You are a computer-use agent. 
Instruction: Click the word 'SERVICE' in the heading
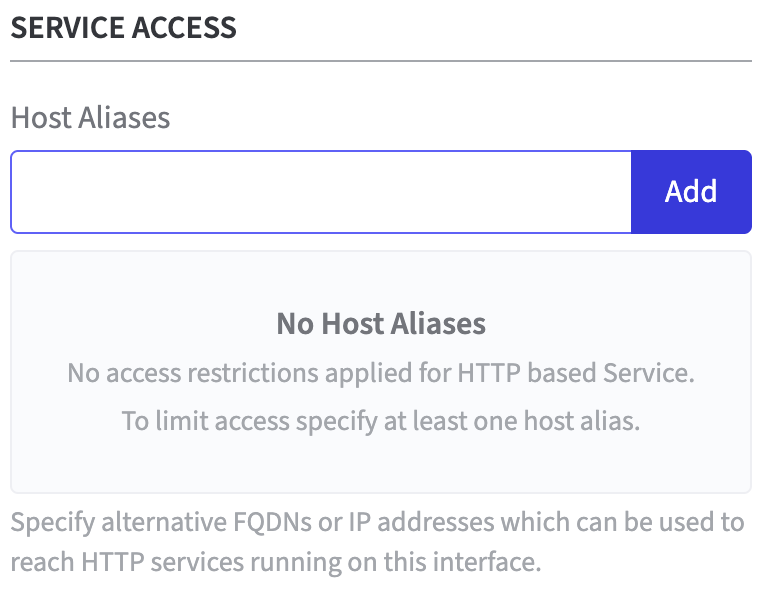[x=67, y=27]
